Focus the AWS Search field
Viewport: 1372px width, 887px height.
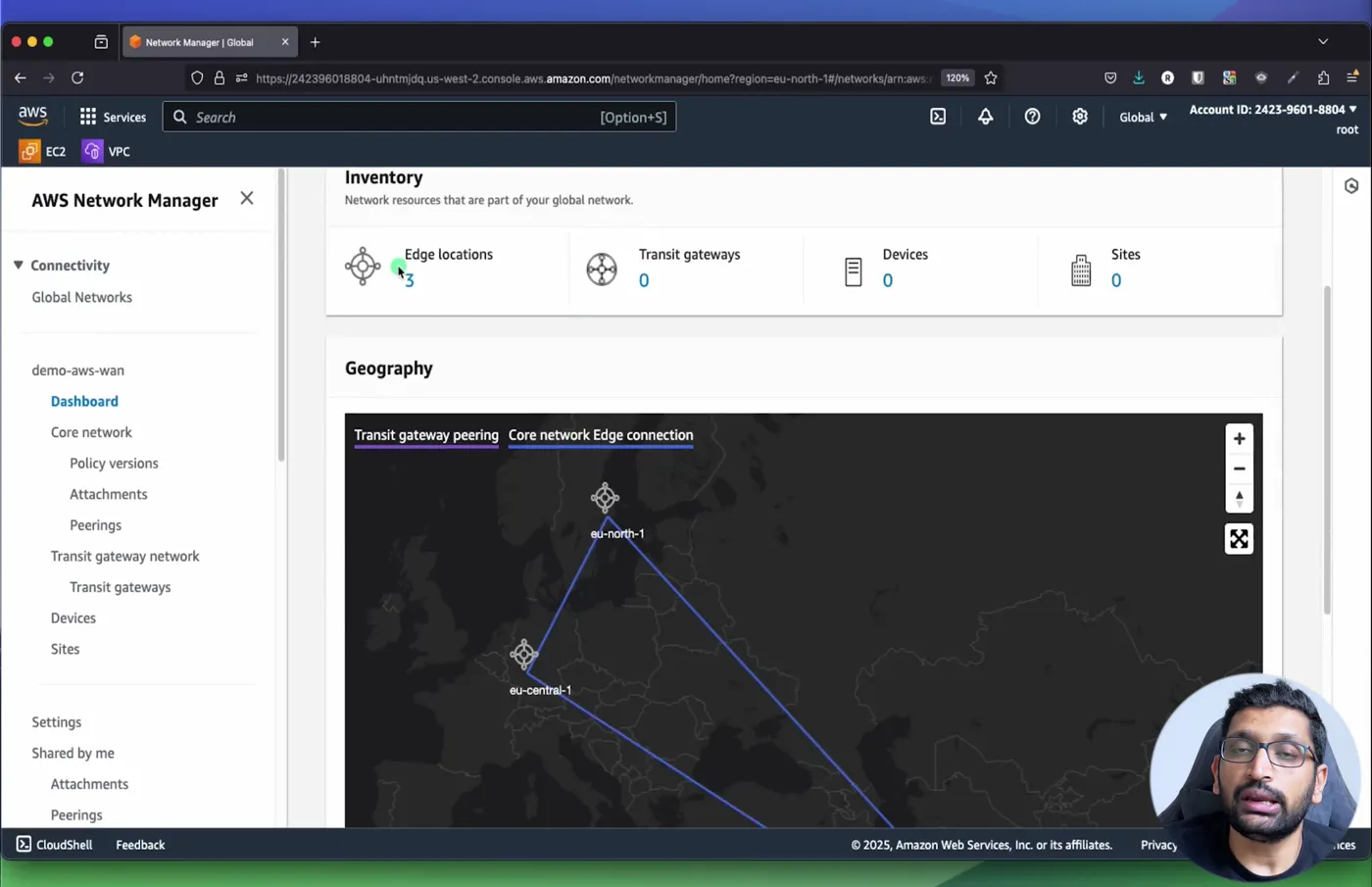point(419,117)
